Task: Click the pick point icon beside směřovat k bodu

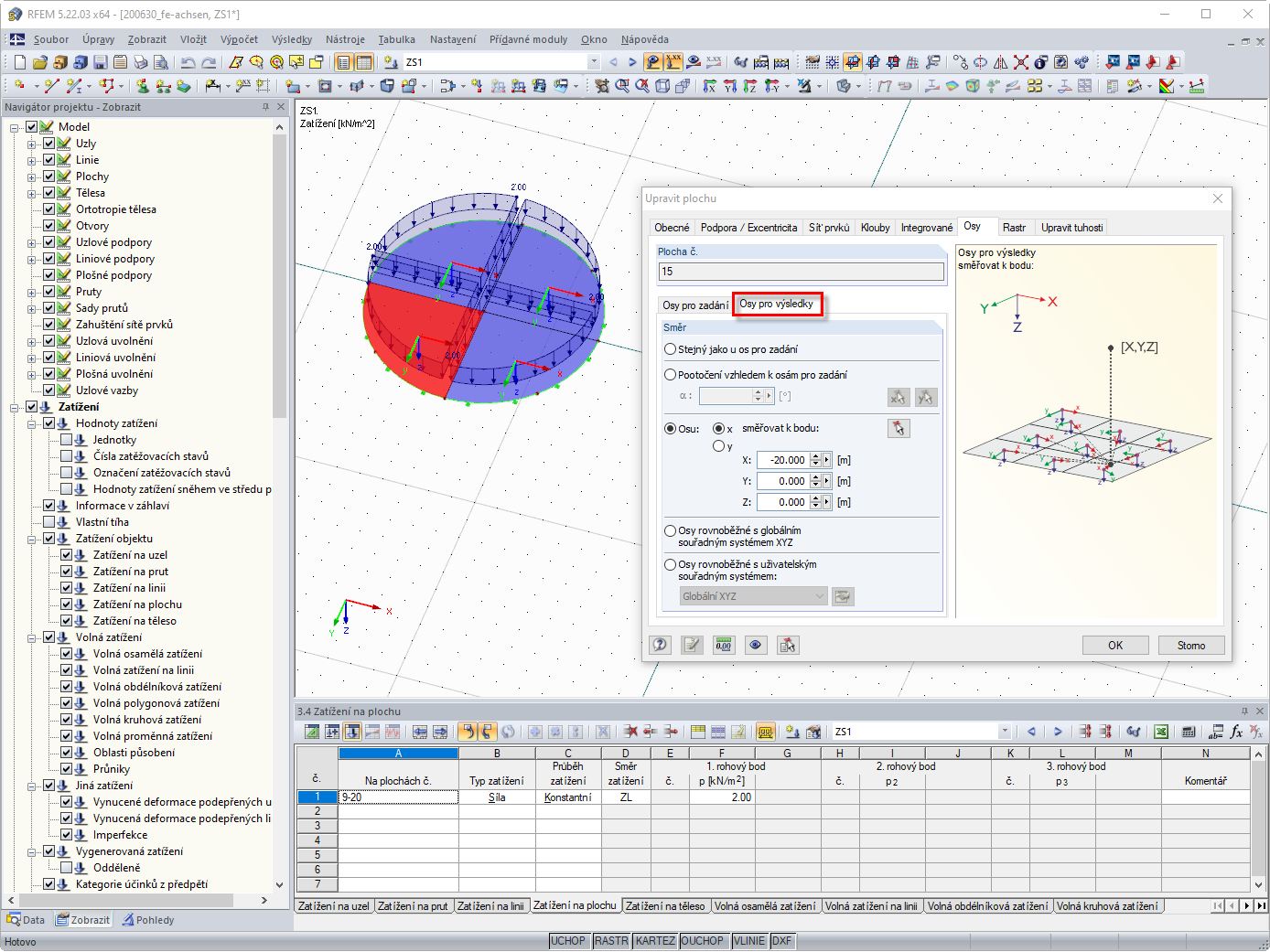Action: pyautogui.click(x=899, y=428)
